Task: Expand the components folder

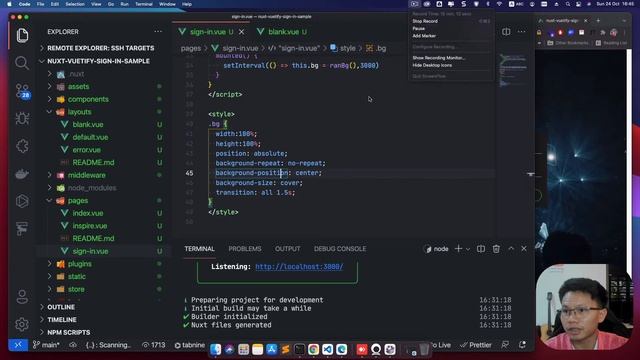Action: [x=88, y=99]
